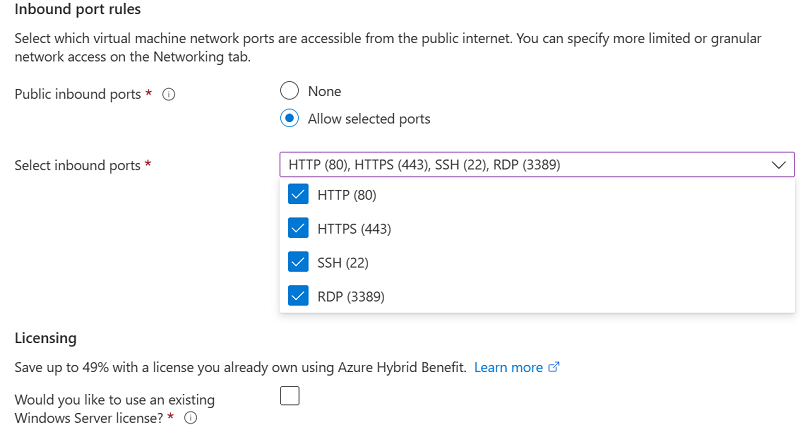Uncheck the HTTPS (443) checkbox
Image resolution: width=800 pixels, height=428 pixels.
[x=298, y=228]
